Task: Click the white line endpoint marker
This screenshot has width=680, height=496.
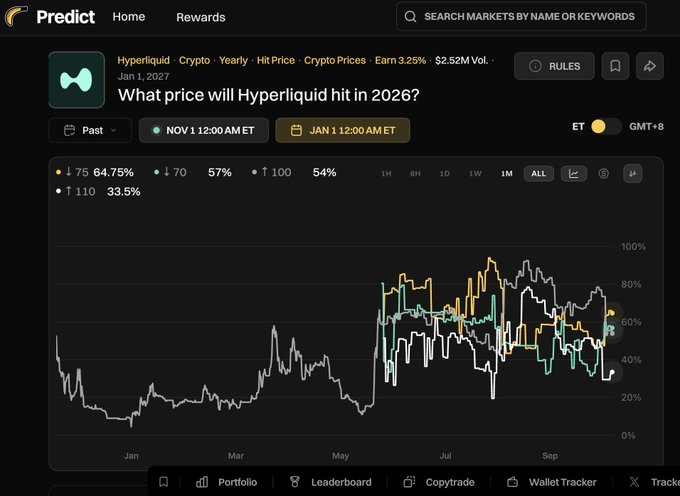Action: [x=612, y=372]
